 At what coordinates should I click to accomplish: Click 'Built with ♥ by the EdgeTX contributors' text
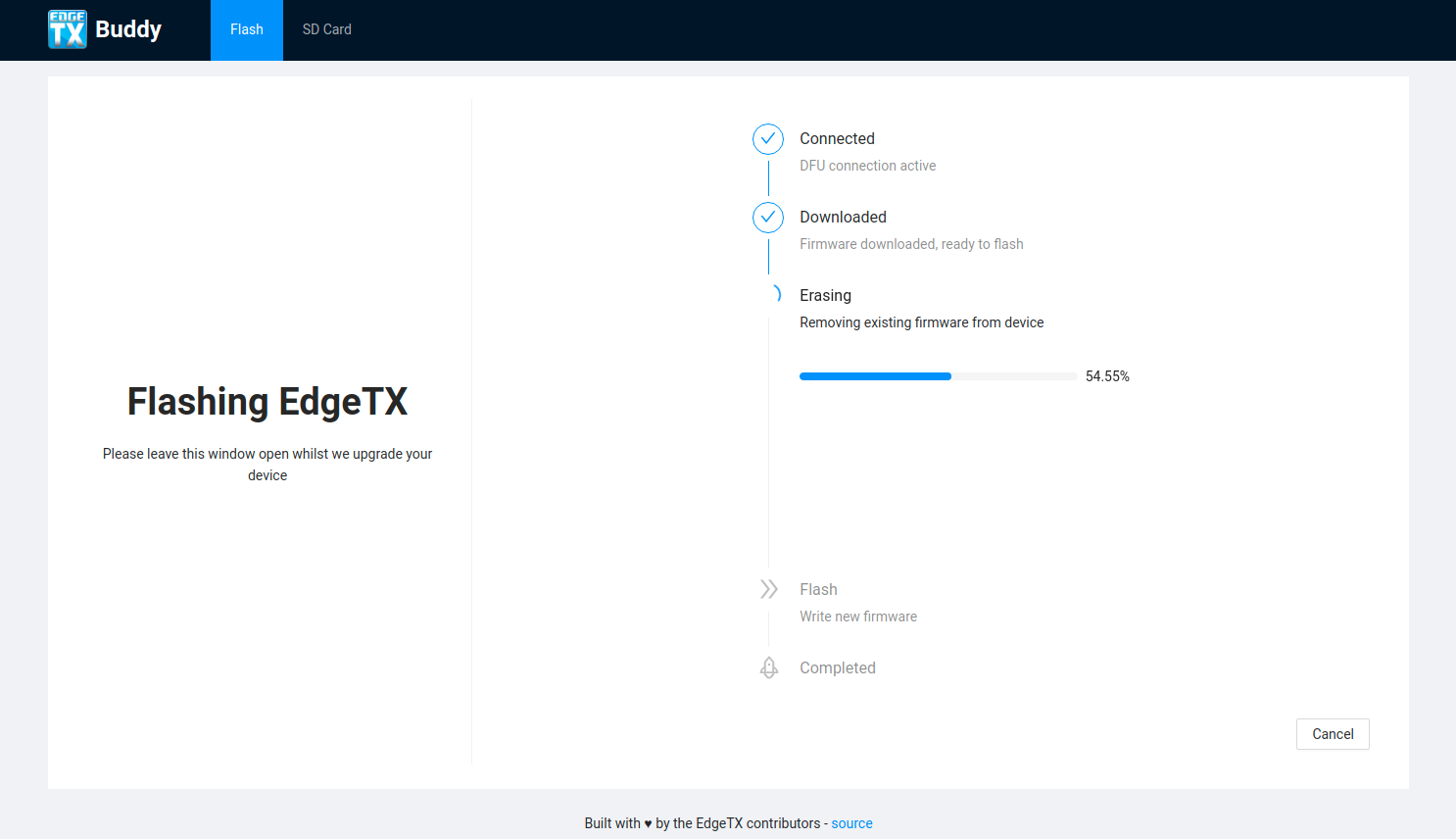coord(703,823)
